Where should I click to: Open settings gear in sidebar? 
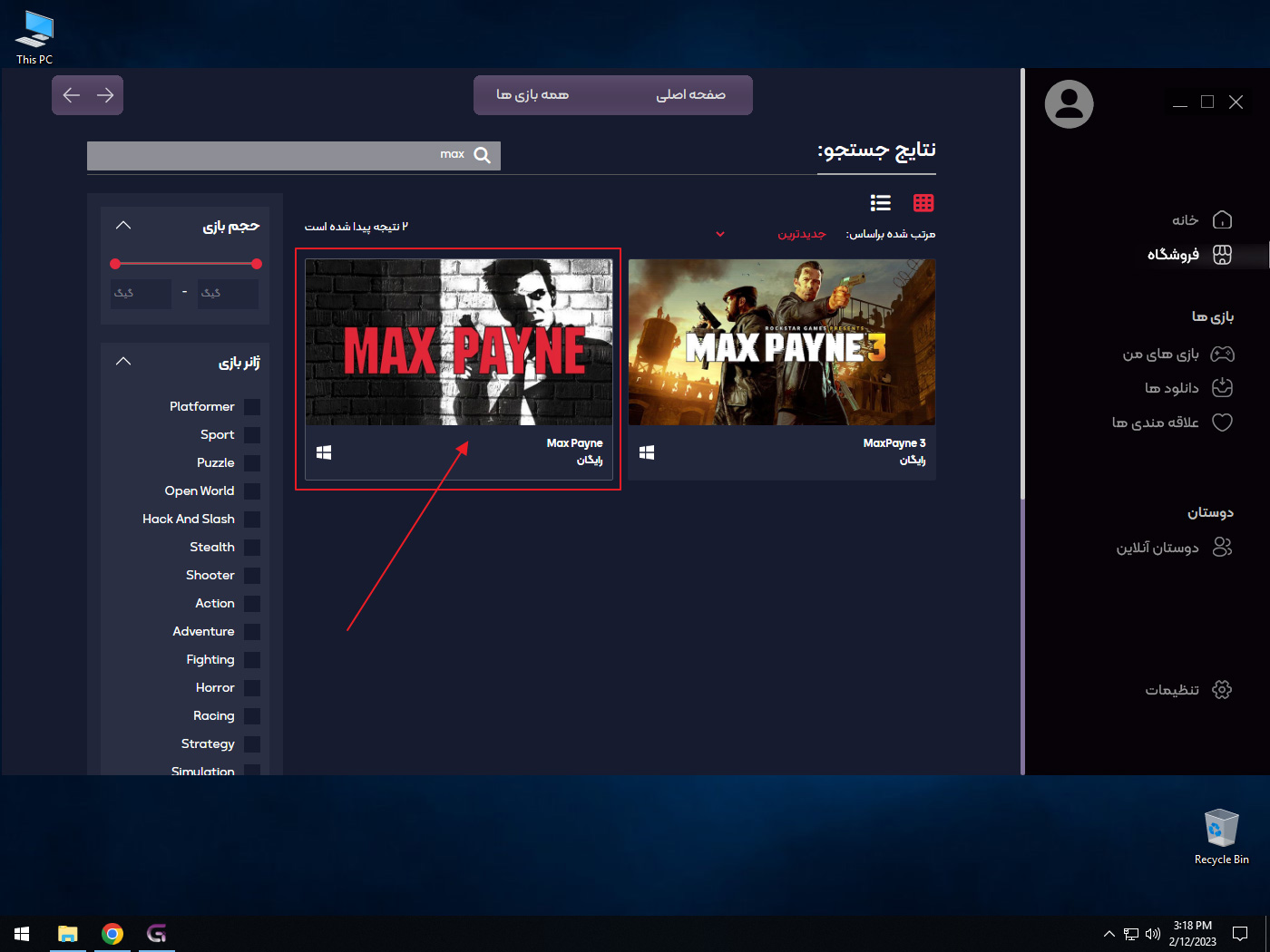click(1222, 690)
